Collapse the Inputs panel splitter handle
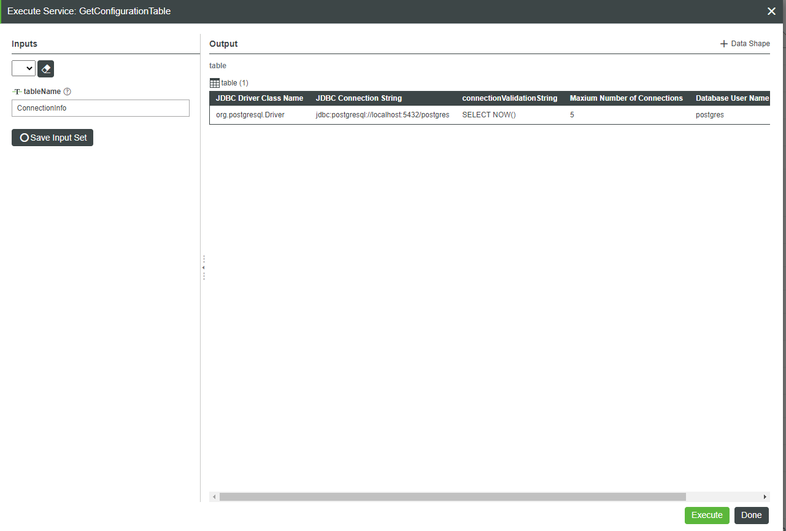The width and height of the screenshot is (786, 531). pos(204,267)
